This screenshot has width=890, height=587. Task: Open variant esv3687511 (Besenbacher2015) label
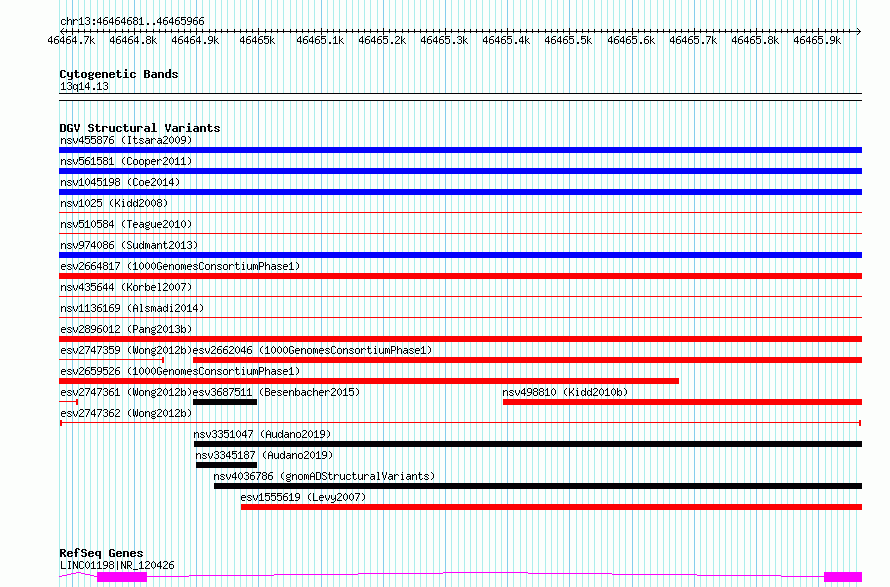[x=276, y=392]
